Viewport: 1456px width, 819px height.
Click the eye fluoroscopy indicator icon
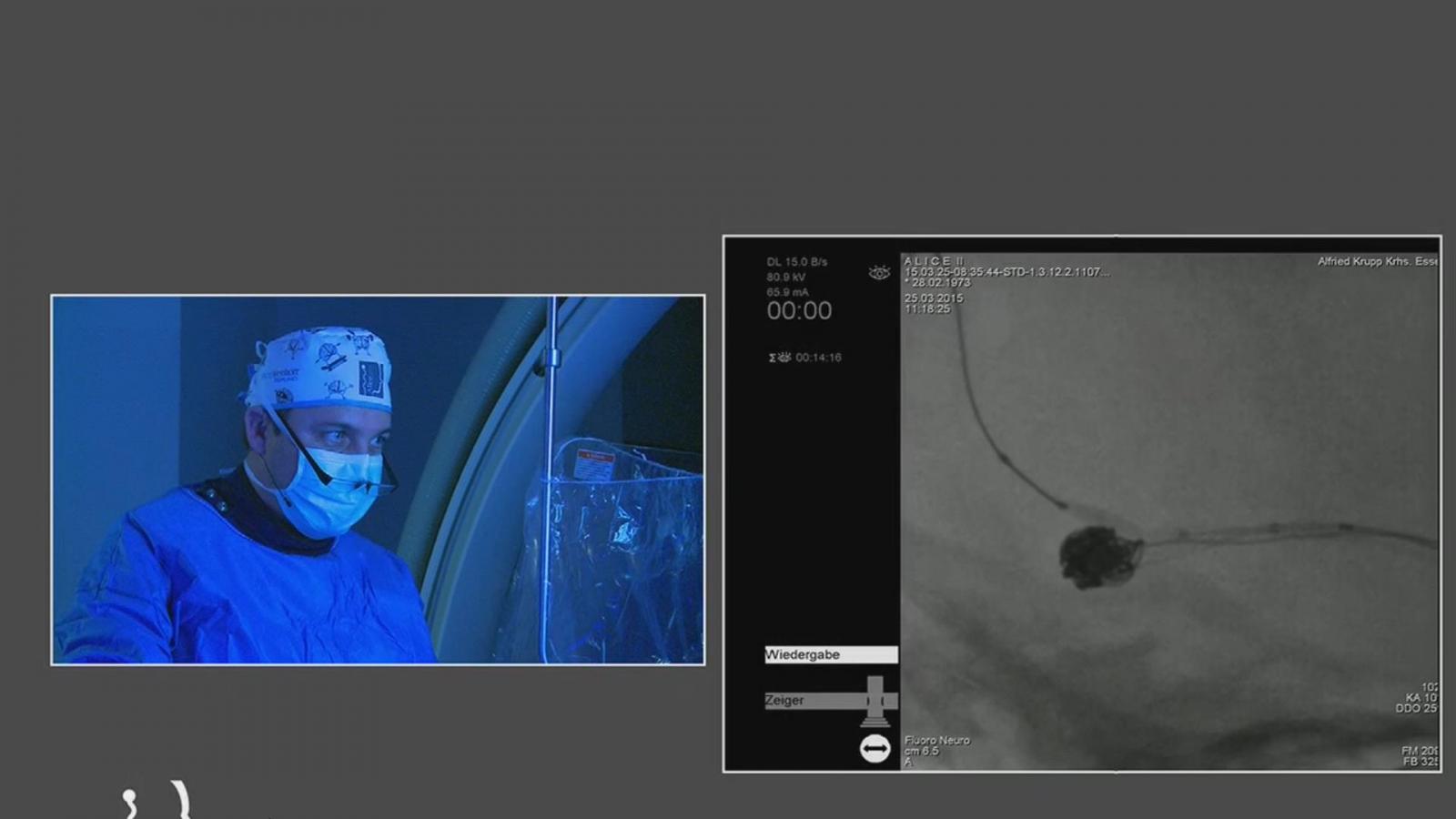879,273
